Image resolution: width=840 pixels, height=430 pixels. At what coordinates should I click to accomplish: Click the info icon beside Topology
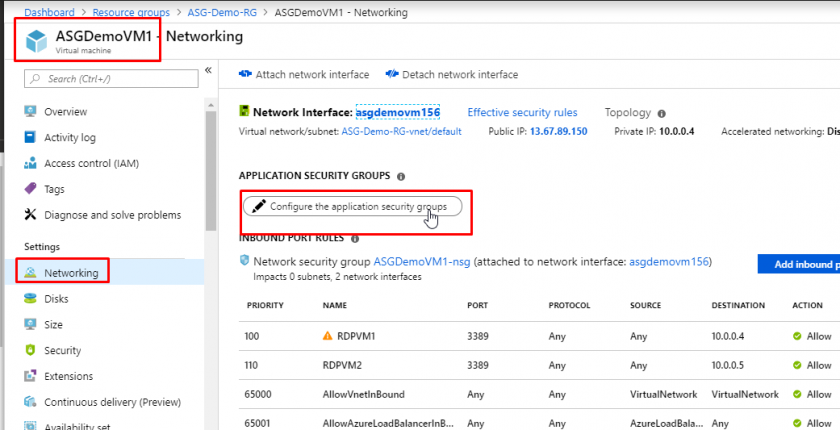click(x=662, y=114)
